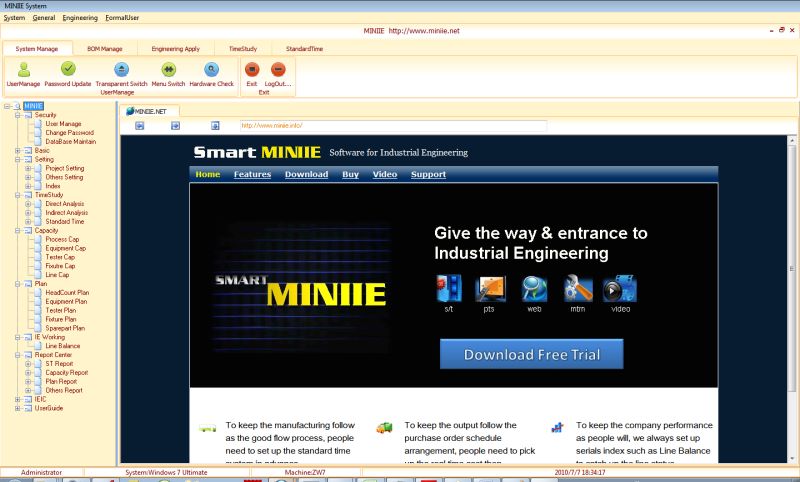This screenshot has width=800, height=482.
Task: Click the red Exit icon
Action: (252, 69)
